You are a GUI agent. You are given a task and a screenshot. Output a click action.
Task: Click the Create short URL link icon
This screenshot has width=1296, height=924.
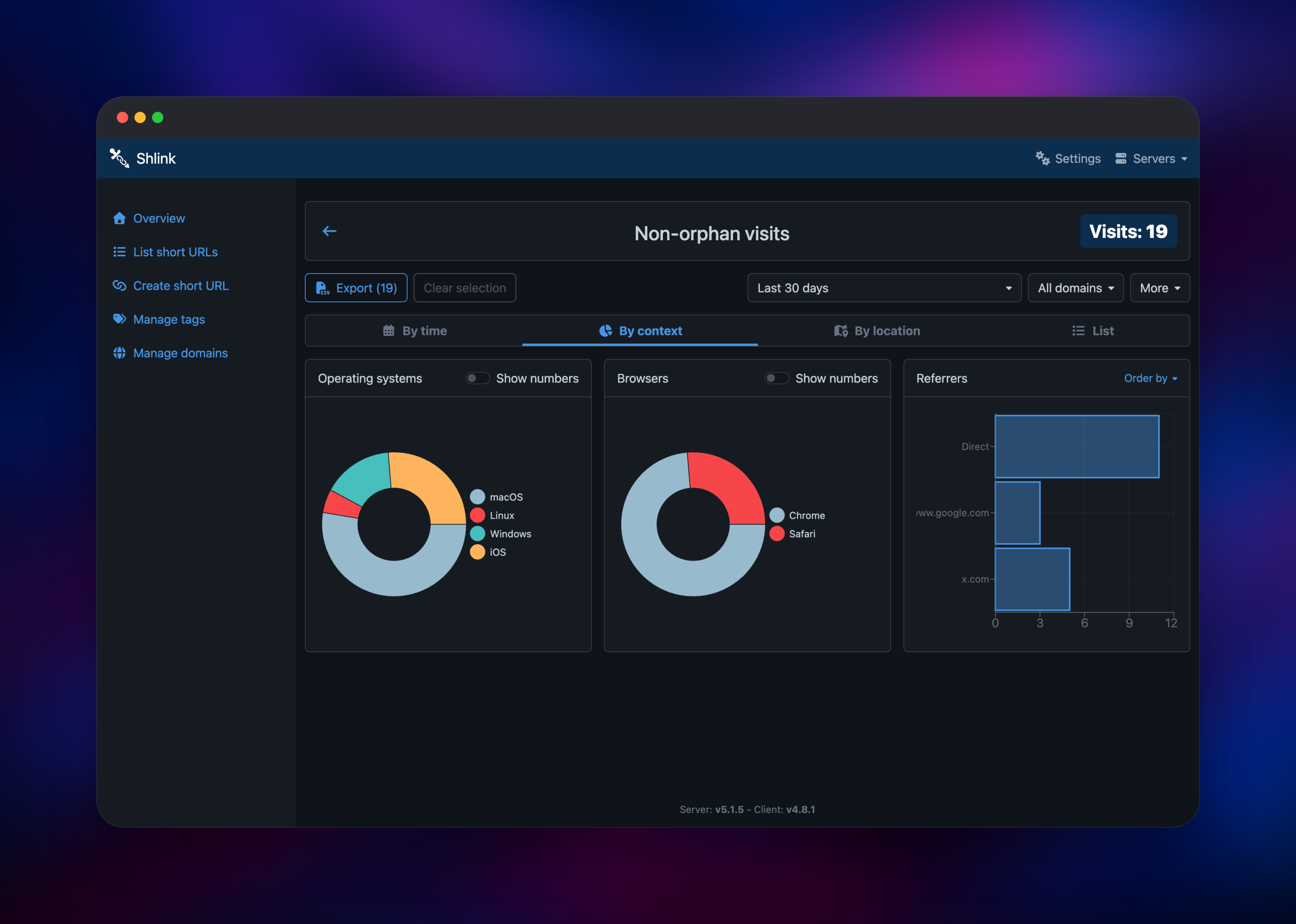pos(119,286)
